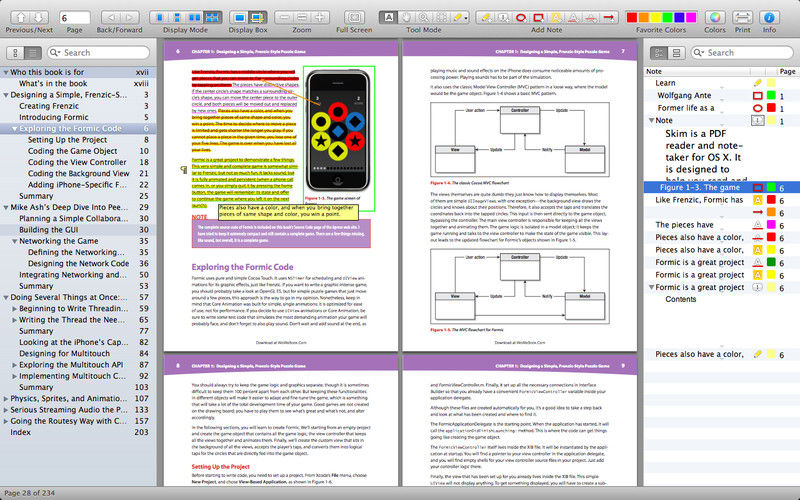Select the hand scroll tool
This screenshot has height=500, width=800.
pos(407,17)
